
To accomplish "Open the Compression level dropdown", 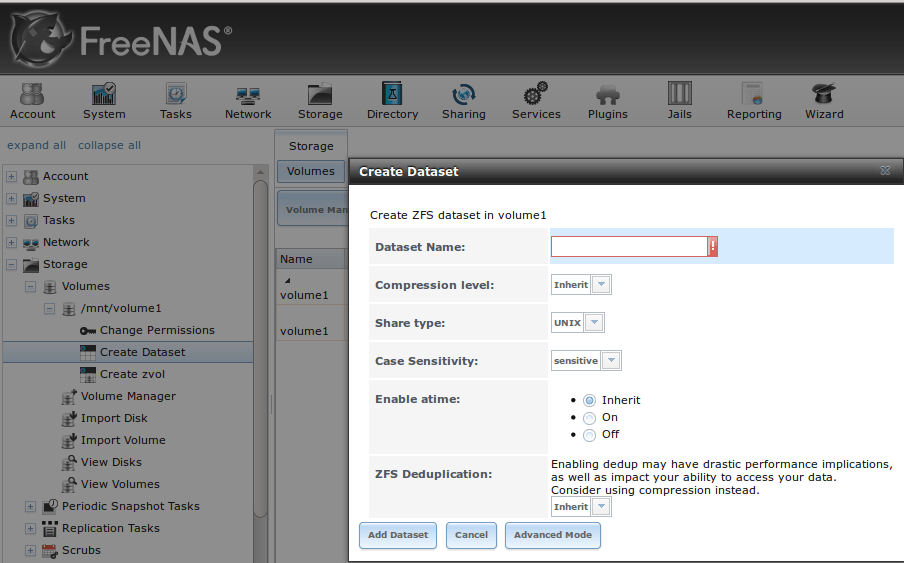I will (601, 285).
